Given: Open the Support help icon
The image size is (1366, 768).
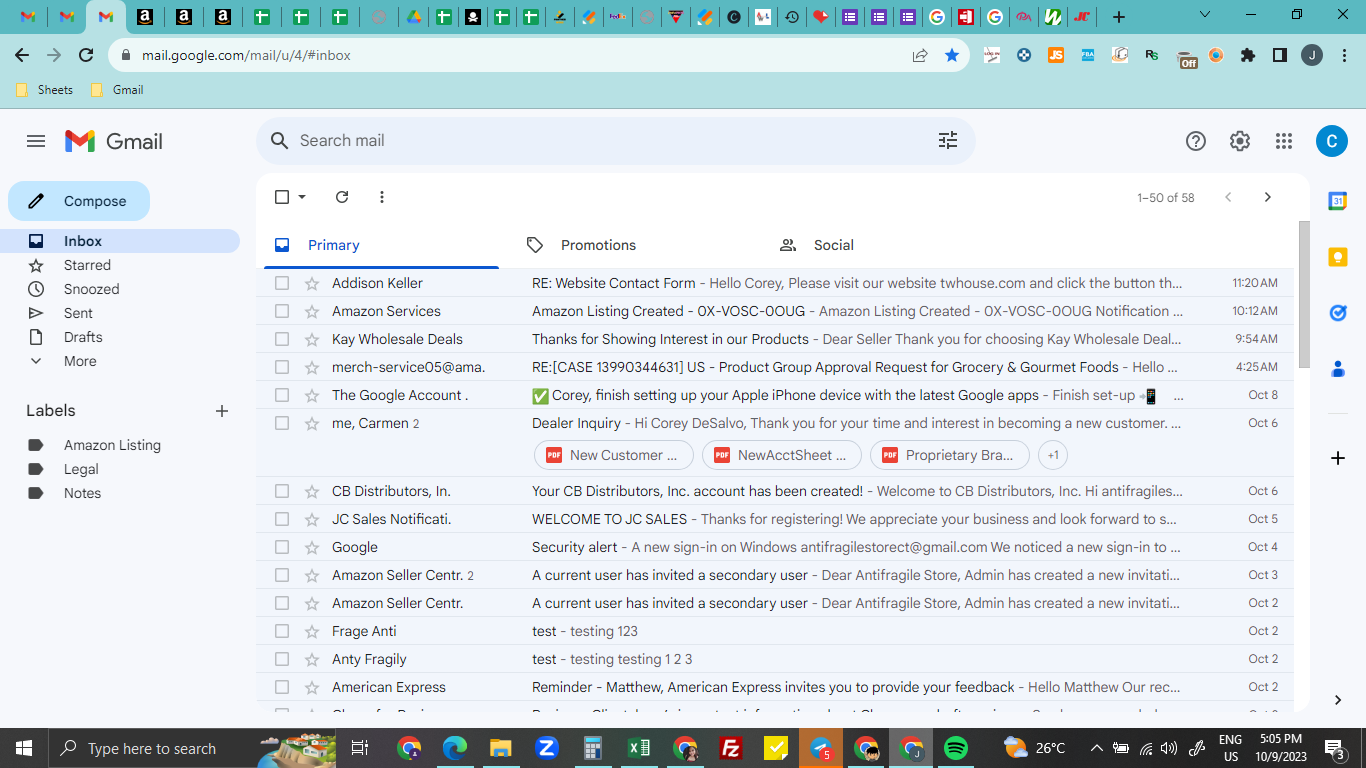Looking at the screenshot, I should tap(1196, 141).
